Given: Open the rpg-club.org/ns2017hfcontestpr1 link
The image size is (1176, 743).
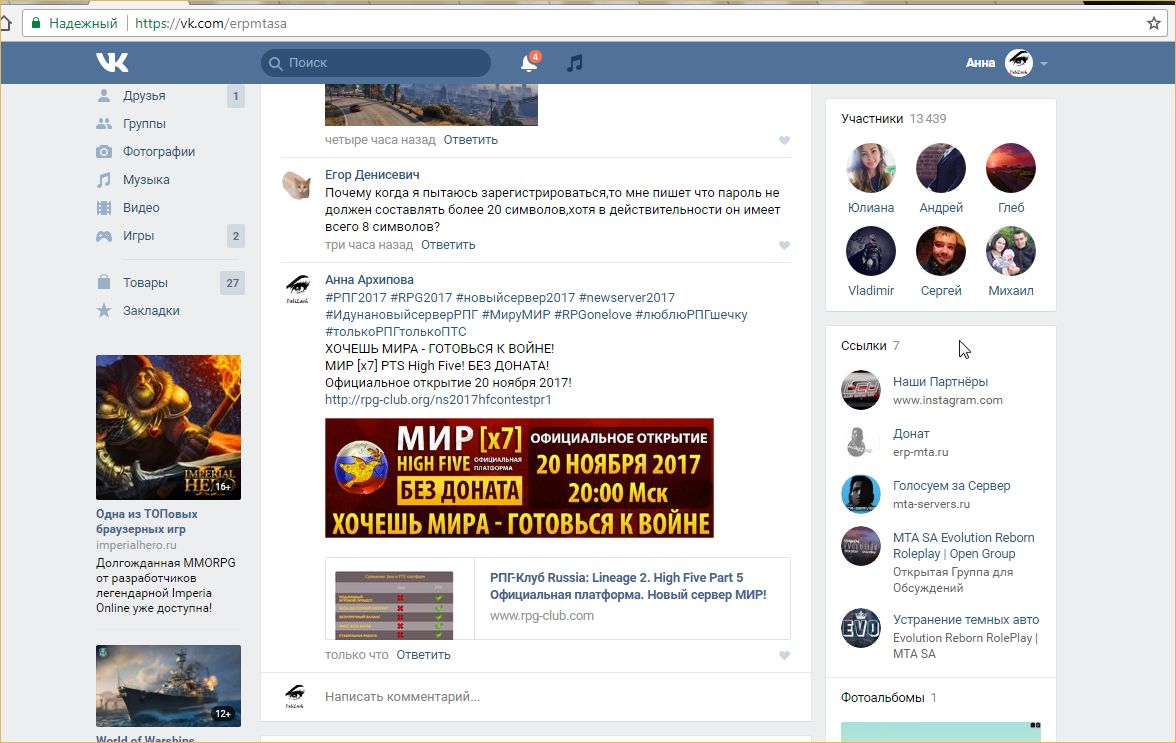Looking at the screenshot, I should [x=438, y=400].
